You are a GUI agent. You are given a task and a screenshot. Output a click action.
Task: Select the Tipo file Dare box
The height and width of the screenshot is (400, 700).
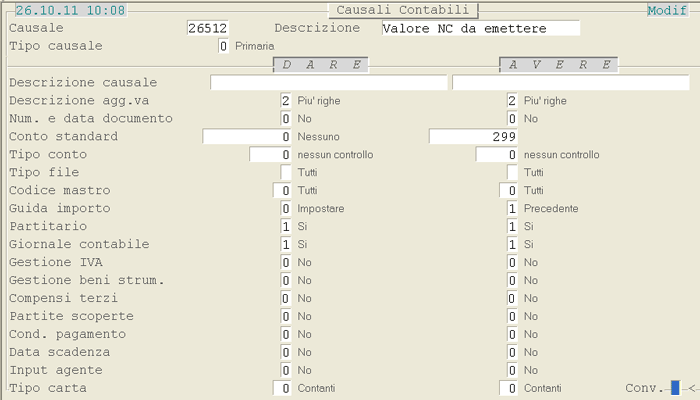pos(286,173)
